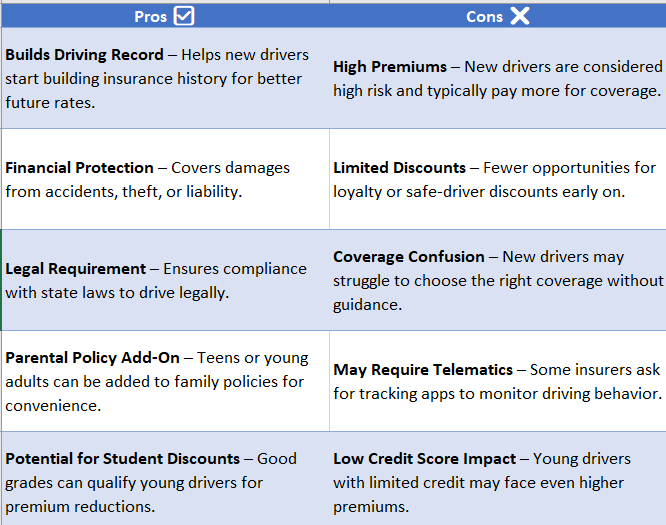Select the Cons header cell
This screenshot has height=525, width=666.
(x=498, y=16)
